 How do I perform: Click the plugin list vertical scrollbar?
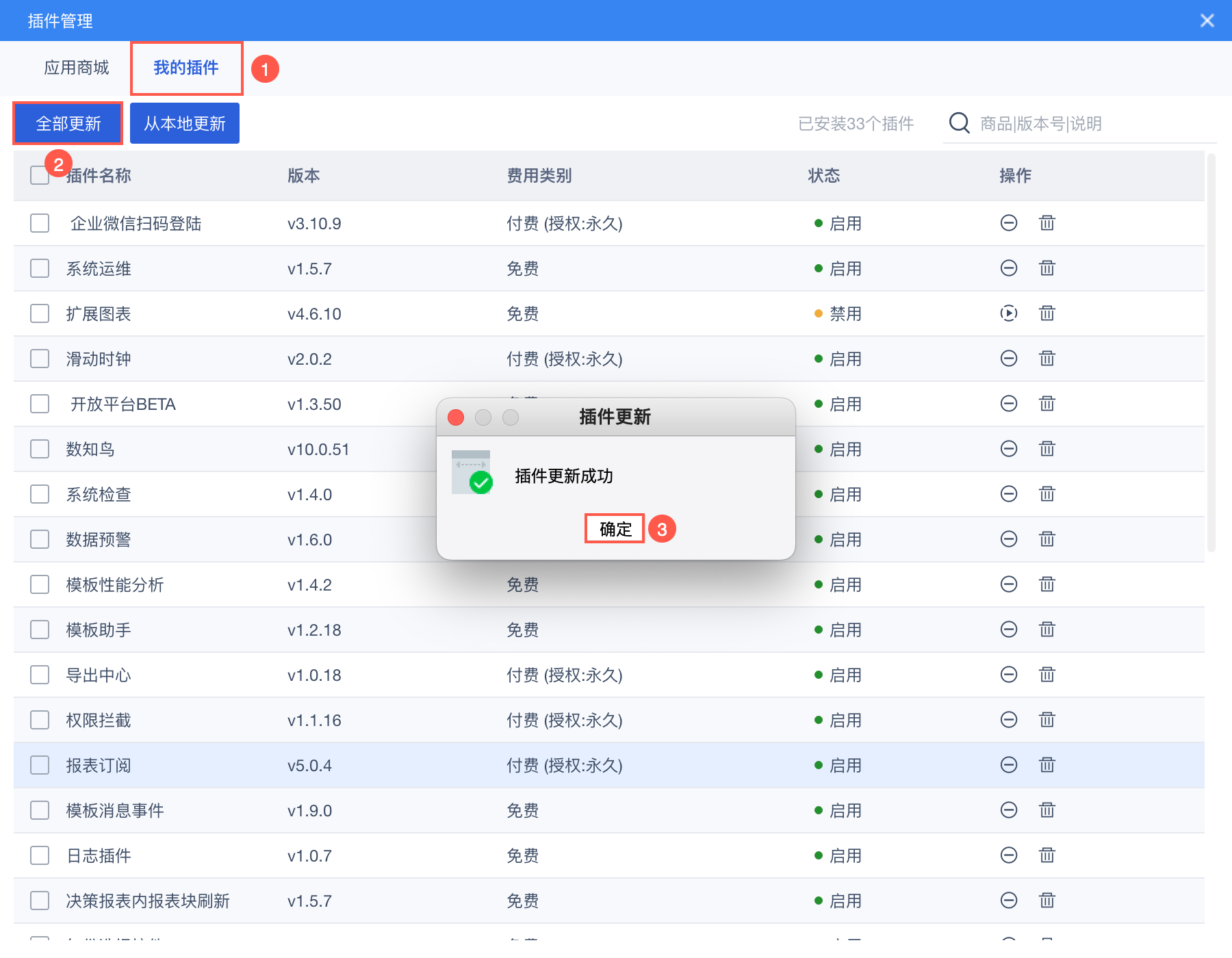pyautogui.click(x=1211, y=352)
